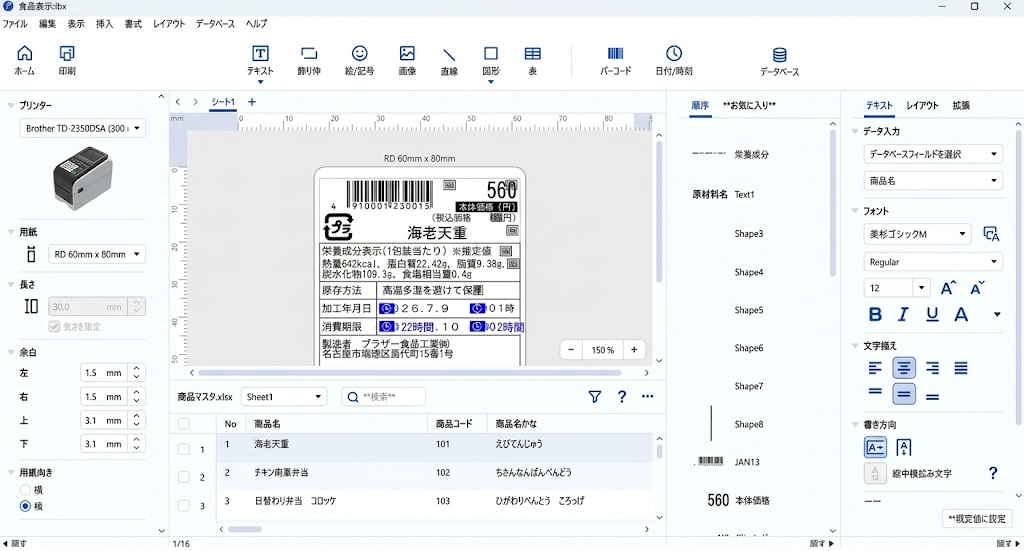Image resolution: width=1025 pixels, height=551 pixels.
Task: Select the テキスト text tool
Action: point(260,61)
